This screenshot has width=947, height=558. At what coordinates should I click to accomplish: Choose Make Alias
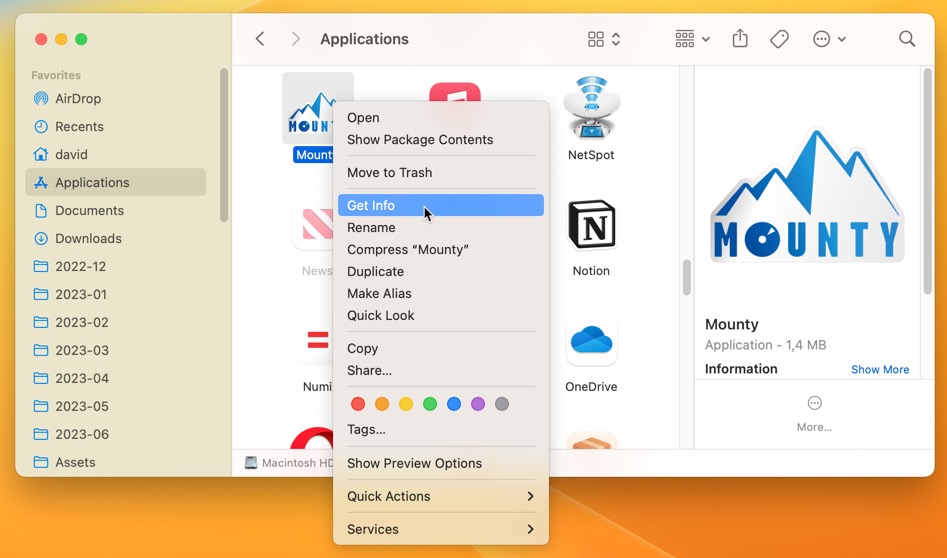[441, 293]
